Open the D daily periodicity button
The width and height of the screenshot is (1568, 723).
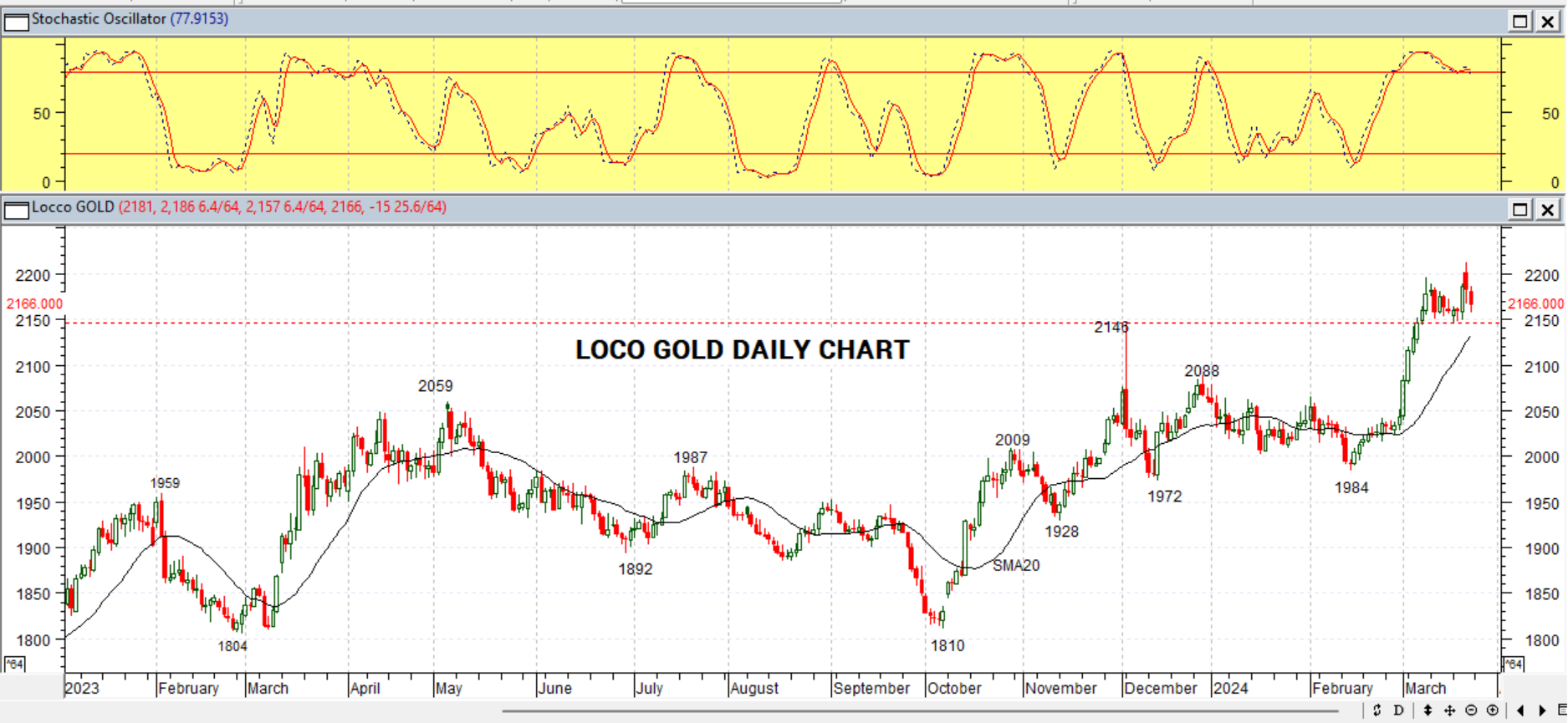pos(1399,710)
